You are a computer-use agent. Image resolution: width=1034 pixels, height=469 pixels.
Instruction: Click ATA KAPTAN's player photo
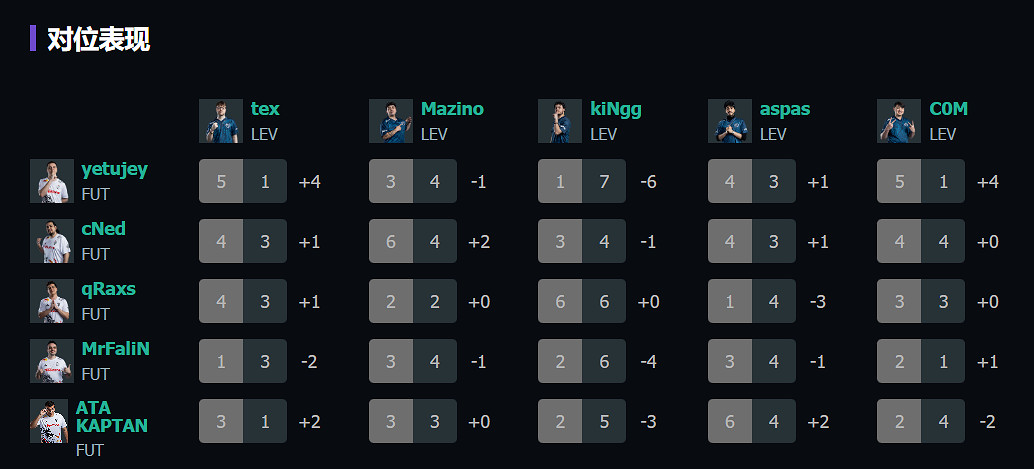(49, 421)
